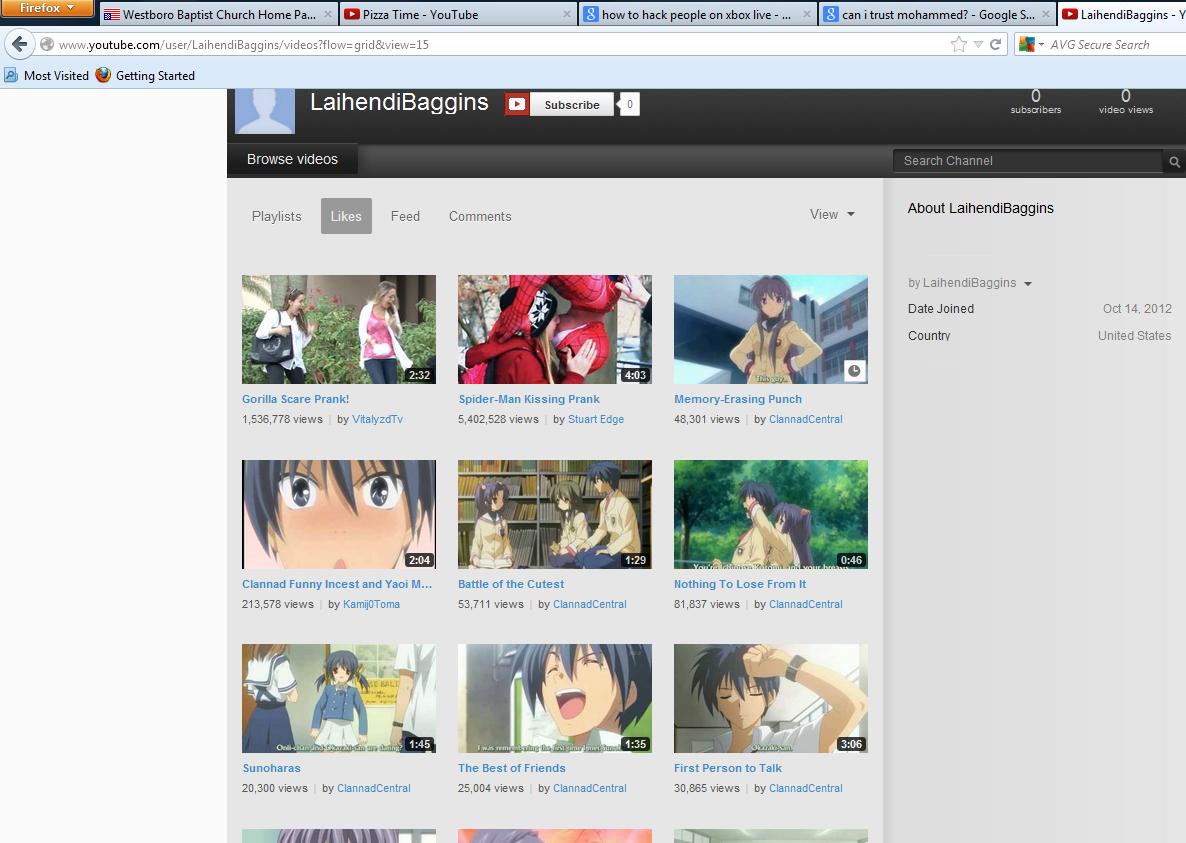Click the Google favicon on hack people tab

591,14
